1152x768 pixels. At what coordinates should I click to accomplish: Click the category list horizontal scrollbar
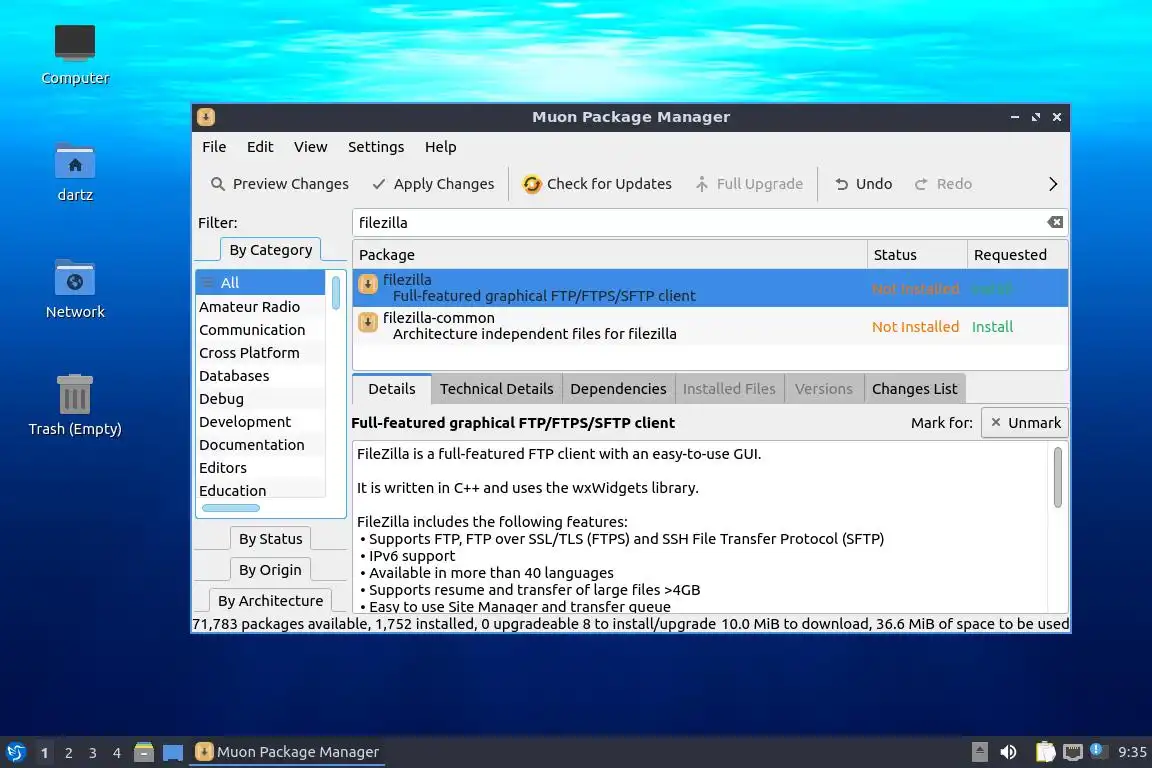click(231, 508)
